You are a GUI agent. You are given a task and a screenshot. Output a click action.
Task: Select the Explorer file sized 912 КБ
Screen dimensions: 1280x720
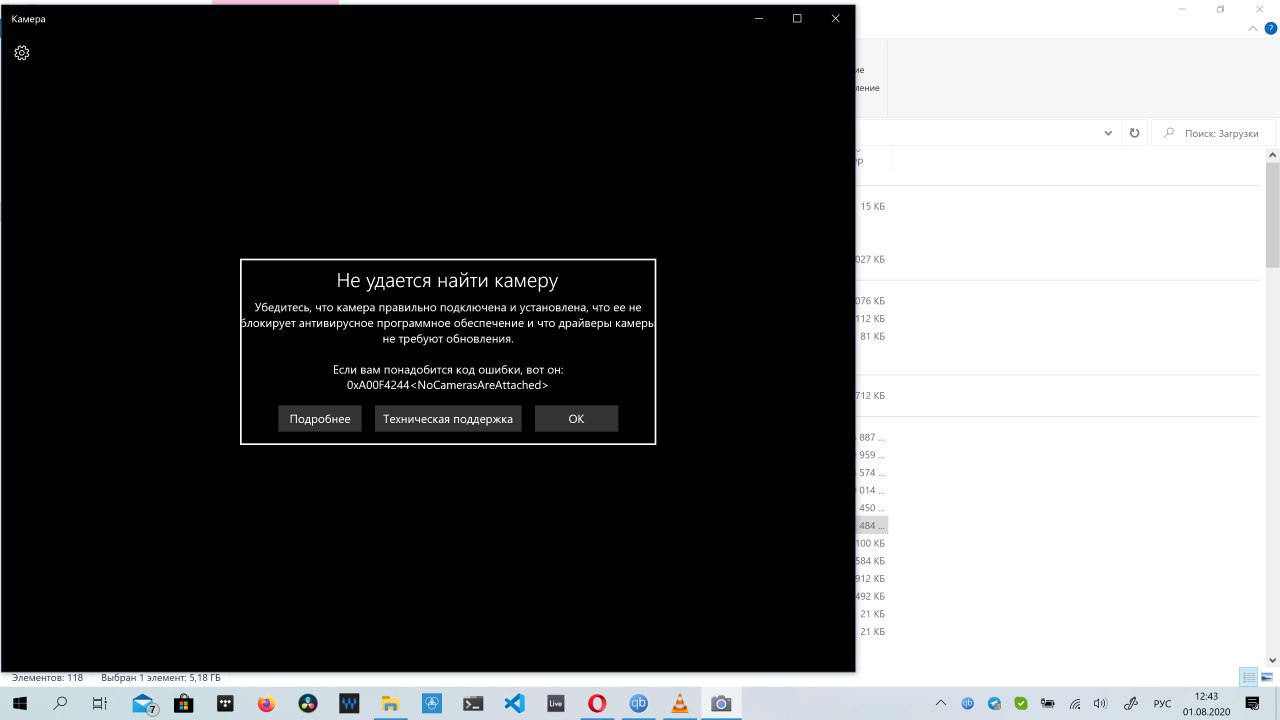tap(871, 579)
